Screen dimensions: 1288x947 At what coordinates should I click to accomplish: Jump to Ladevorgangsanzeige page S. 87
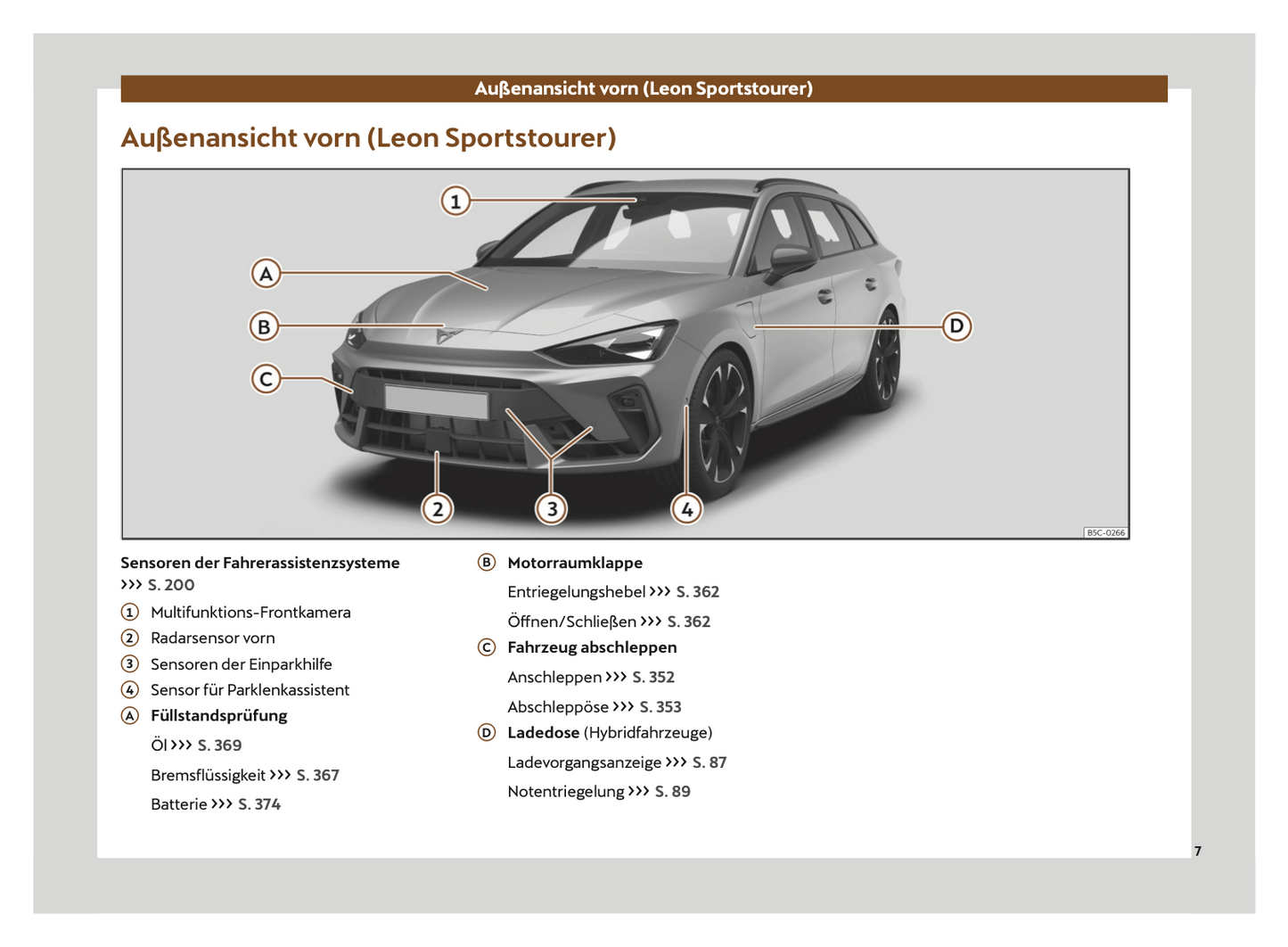point(710,762)
